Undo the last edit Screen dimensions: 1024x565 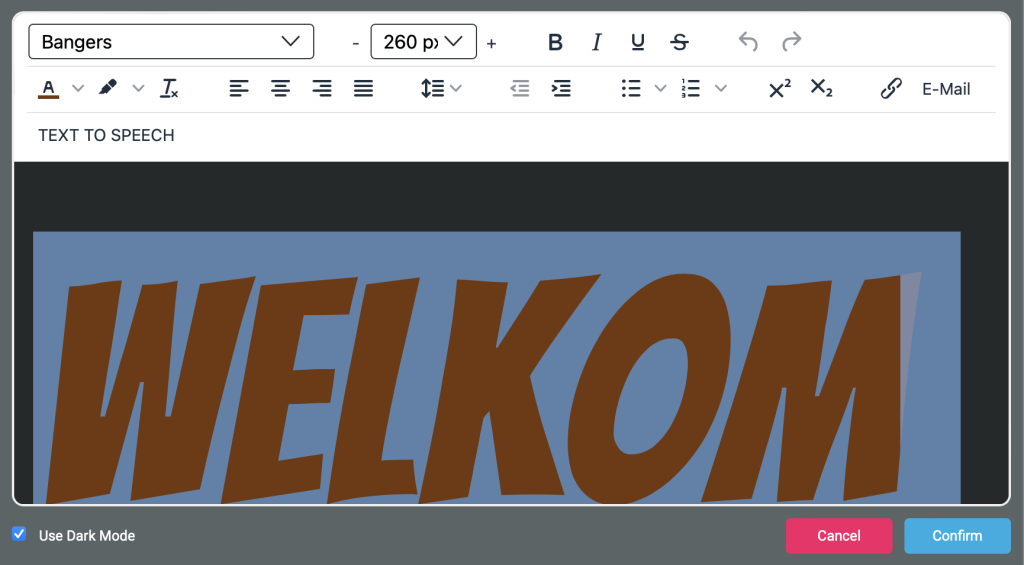point(748,42)
